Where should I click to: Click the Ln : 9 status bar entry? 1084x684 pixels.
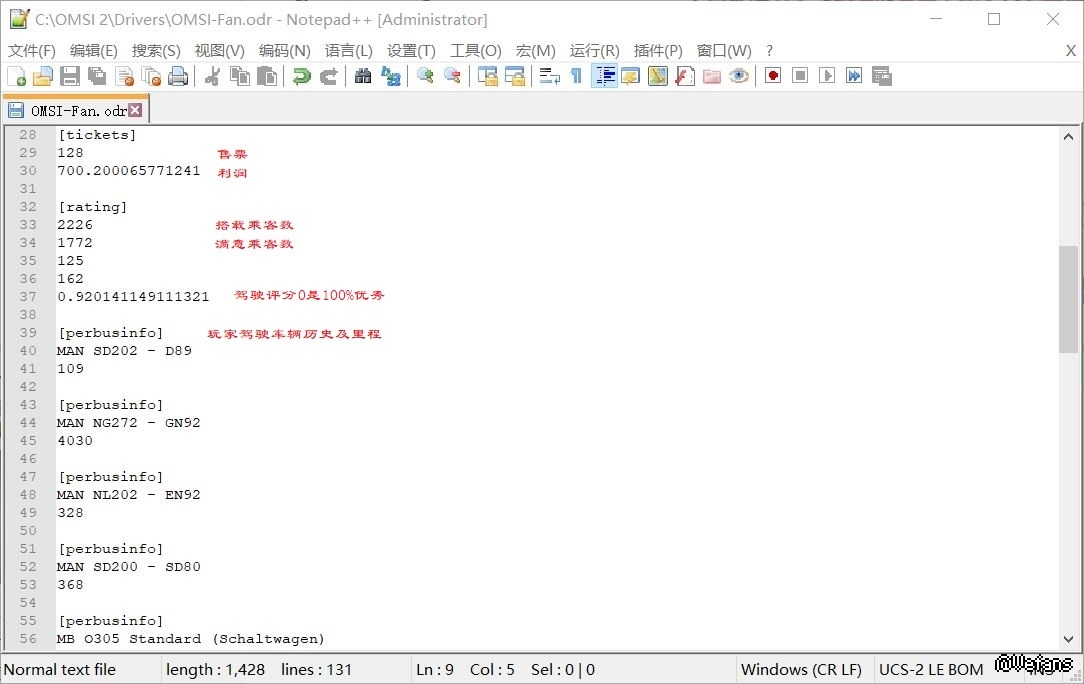coord(435,669)
